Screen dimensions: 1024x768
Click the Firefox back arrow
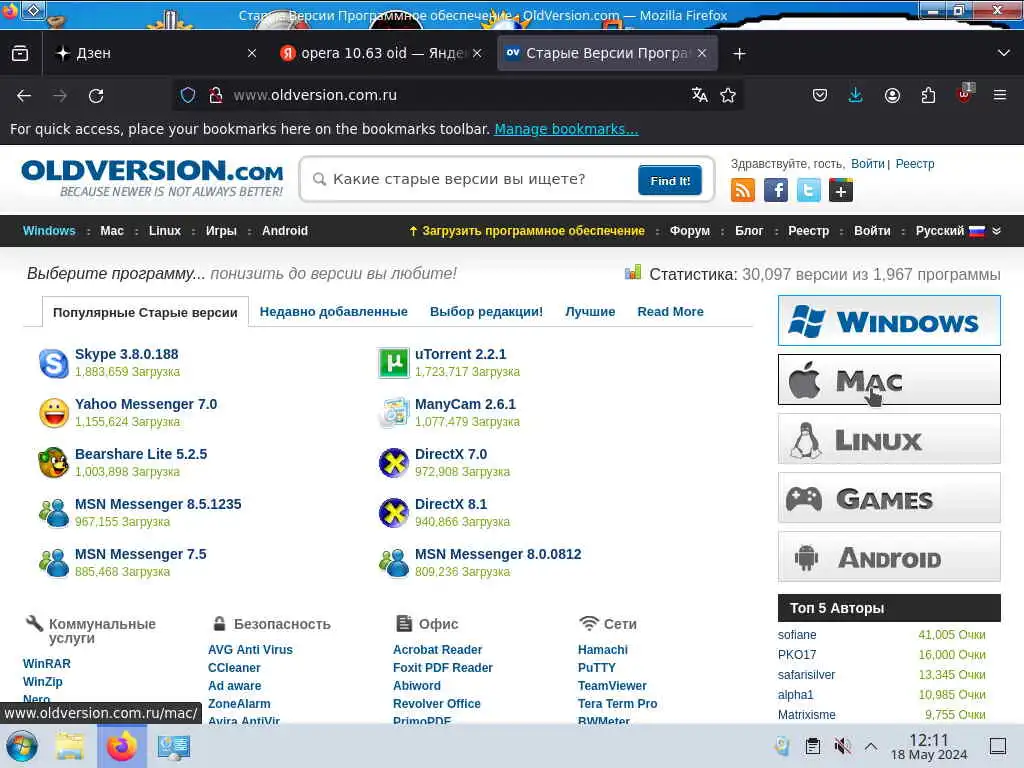click(24, 96)
